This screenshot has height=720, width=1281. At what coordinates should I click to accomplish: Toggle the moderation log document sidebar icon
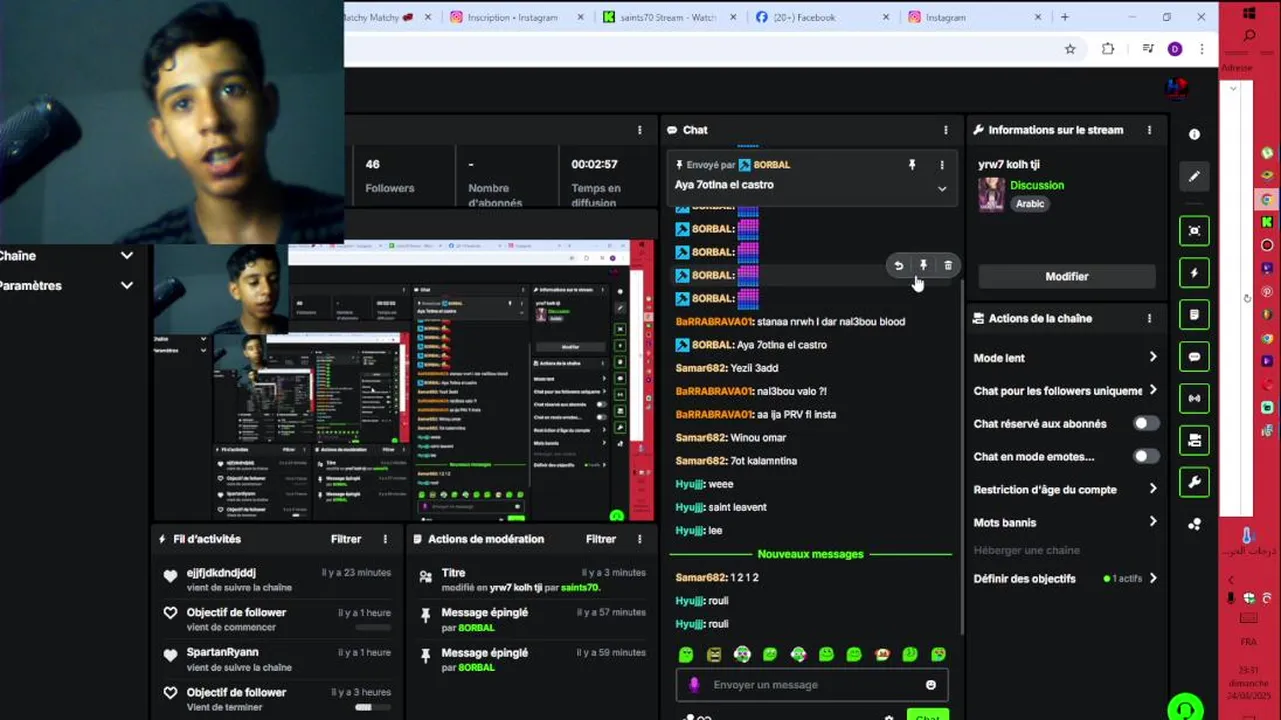1194,314
